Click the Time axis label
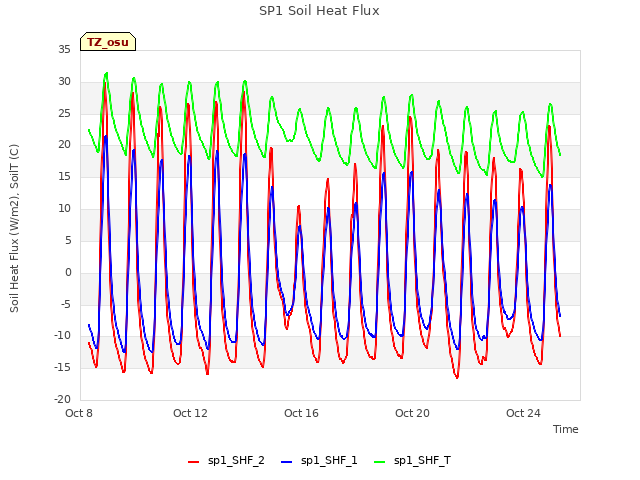Screen dimensions: 640x480 [x=566, y=429]
